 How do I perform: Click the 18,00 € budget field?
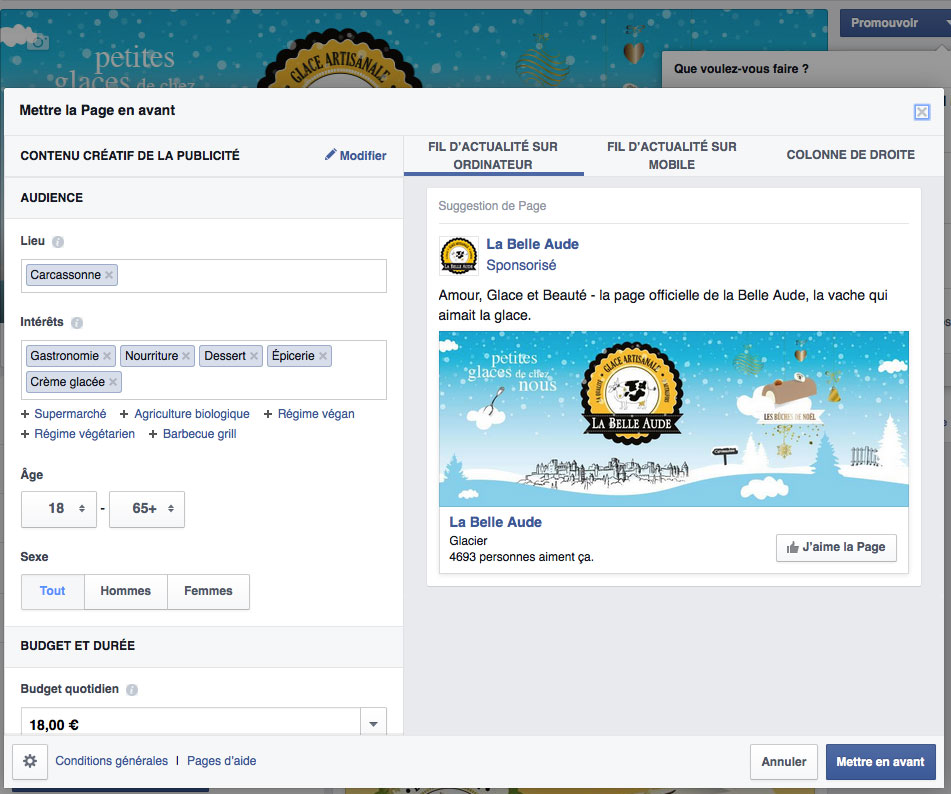(191, 724)
